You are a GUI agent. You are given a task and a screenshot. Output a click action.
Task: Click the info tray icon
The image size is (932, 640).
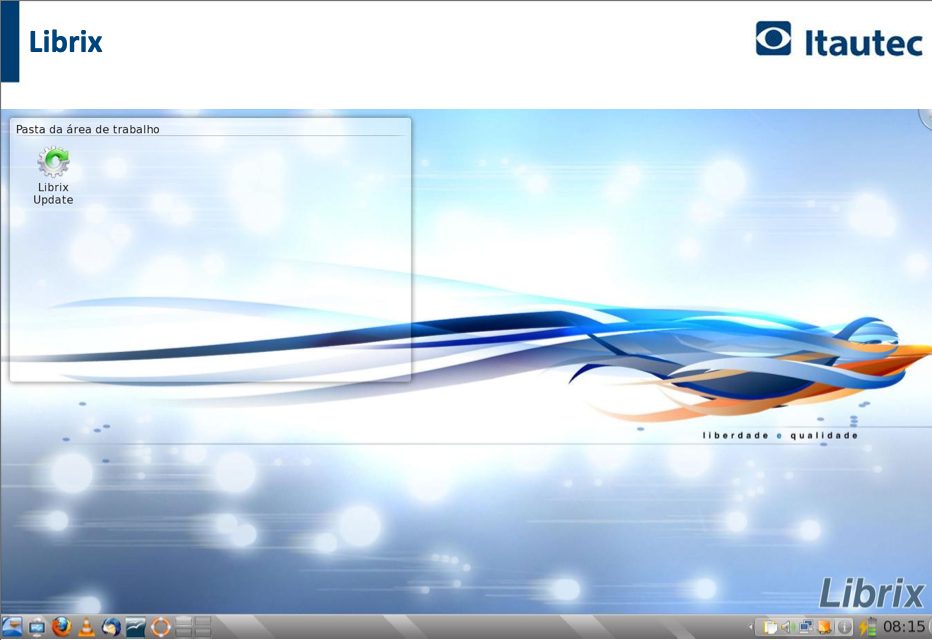click(845, 628)
